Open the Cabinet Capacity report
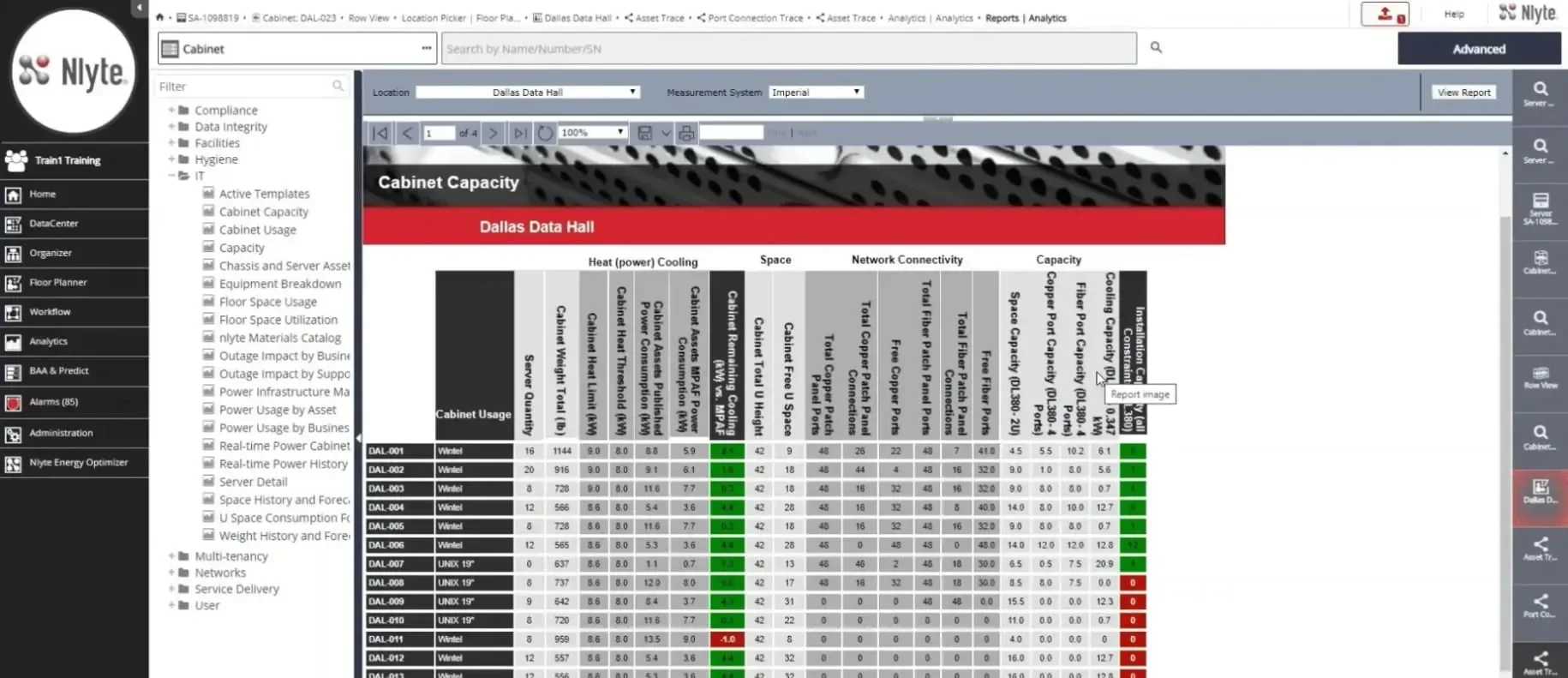Screen dimensions: 1568x678 263,212
